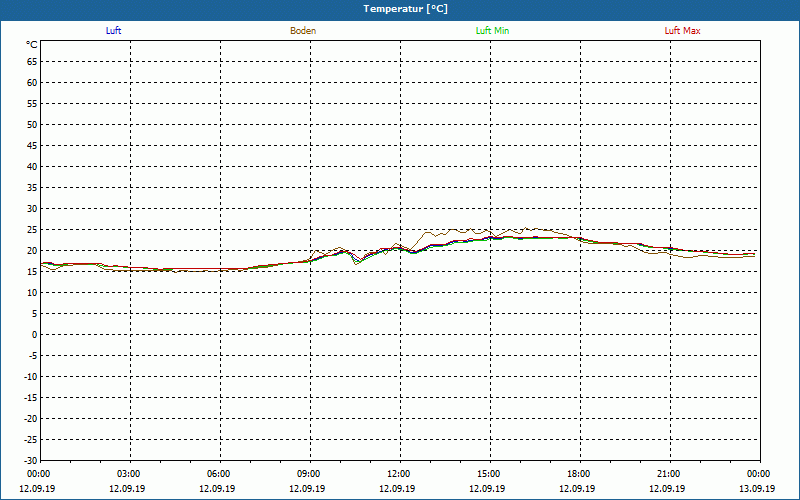
Task: Click the 0 y-axis label
Action: point(35,335)
